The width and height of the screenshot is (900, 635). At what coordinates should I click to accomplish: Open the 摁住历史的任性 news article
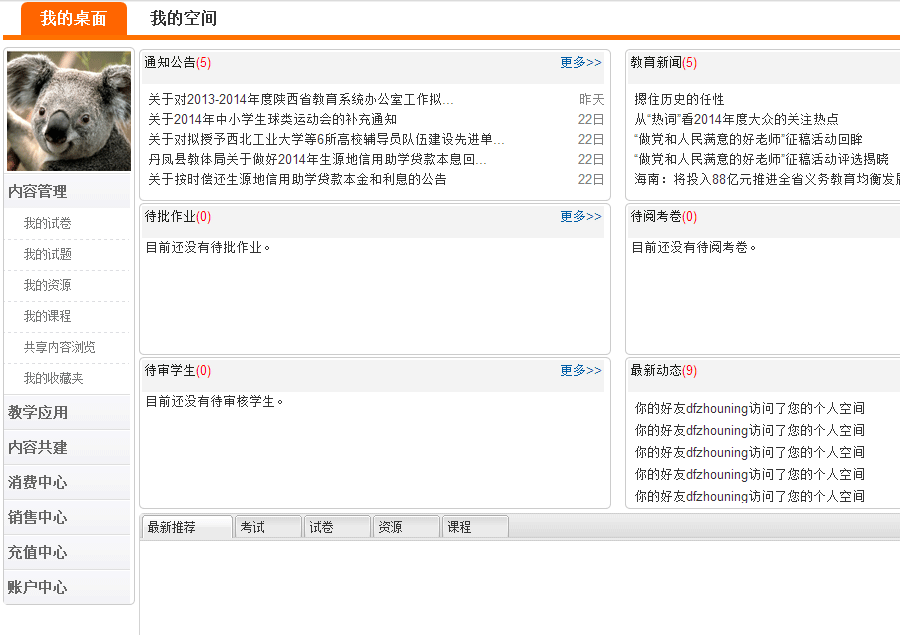(679, 99)
